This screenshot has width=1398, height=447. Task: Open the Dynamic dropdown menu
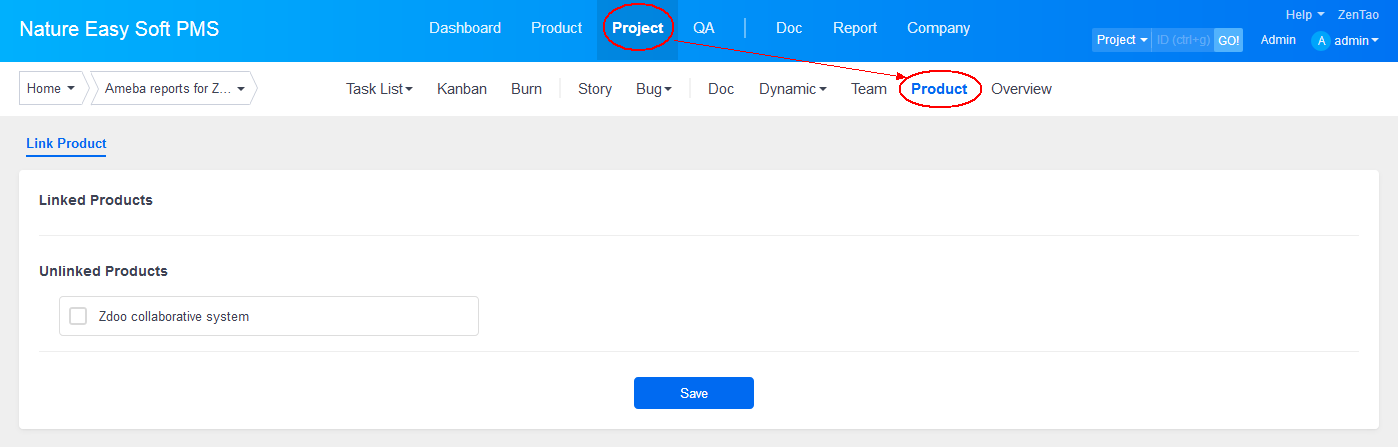(x=792, y=89)
